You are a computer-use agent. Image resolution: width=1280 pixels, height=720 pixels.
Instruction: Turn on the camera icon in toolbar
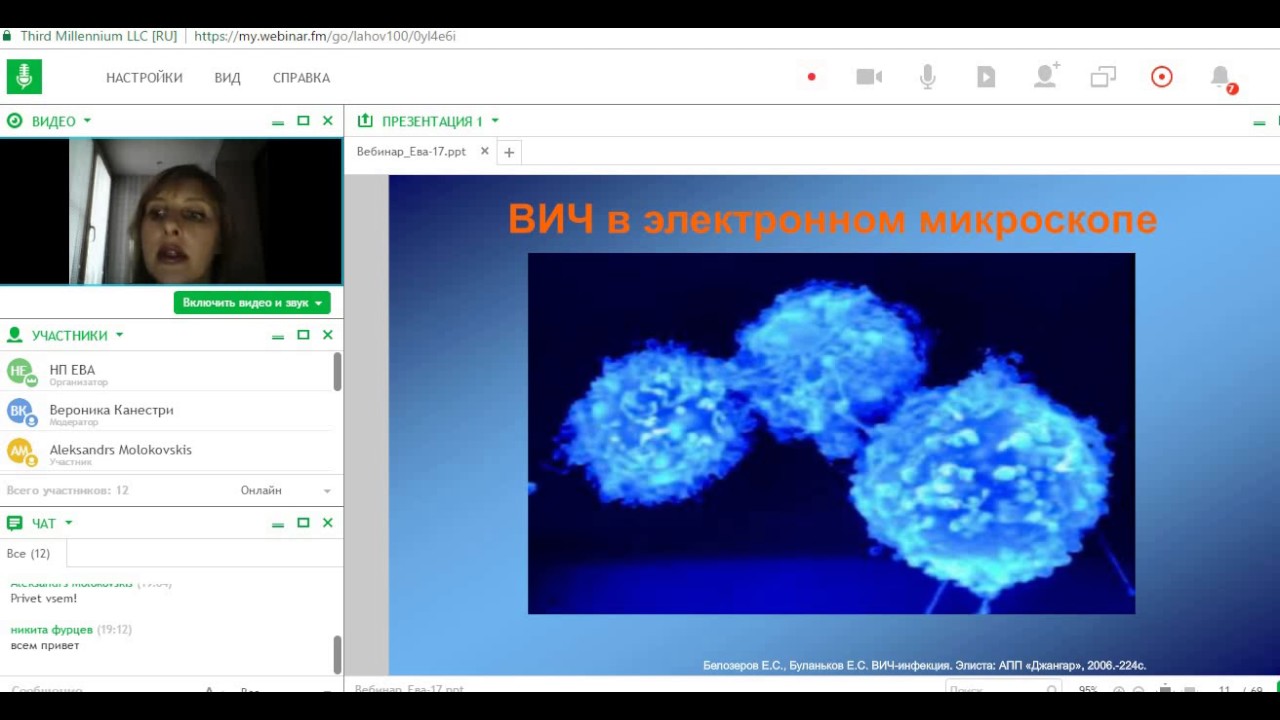(x=869, y=77)
